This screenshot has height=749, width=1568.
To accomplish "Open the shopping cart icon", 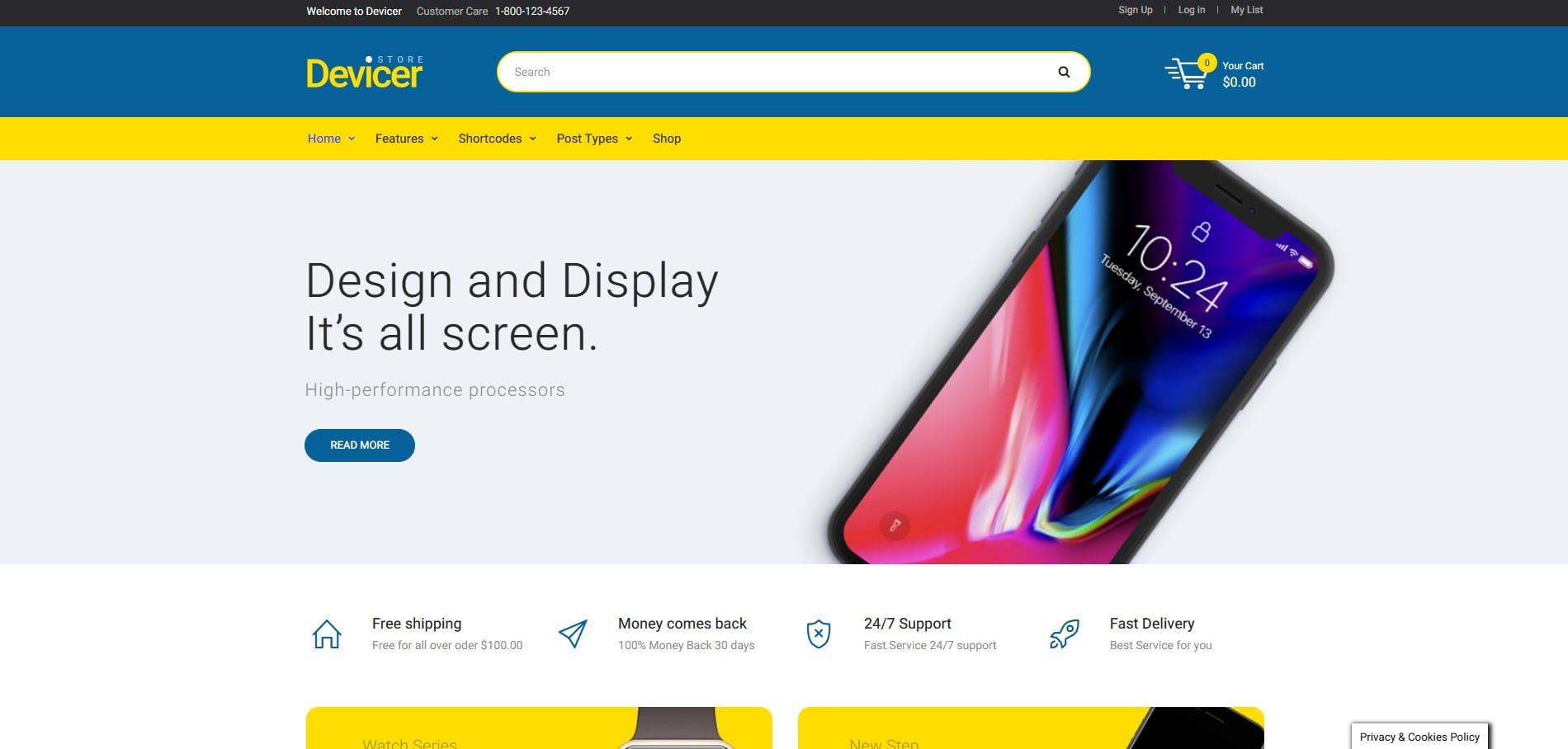I will click(x=1185, y=73).
